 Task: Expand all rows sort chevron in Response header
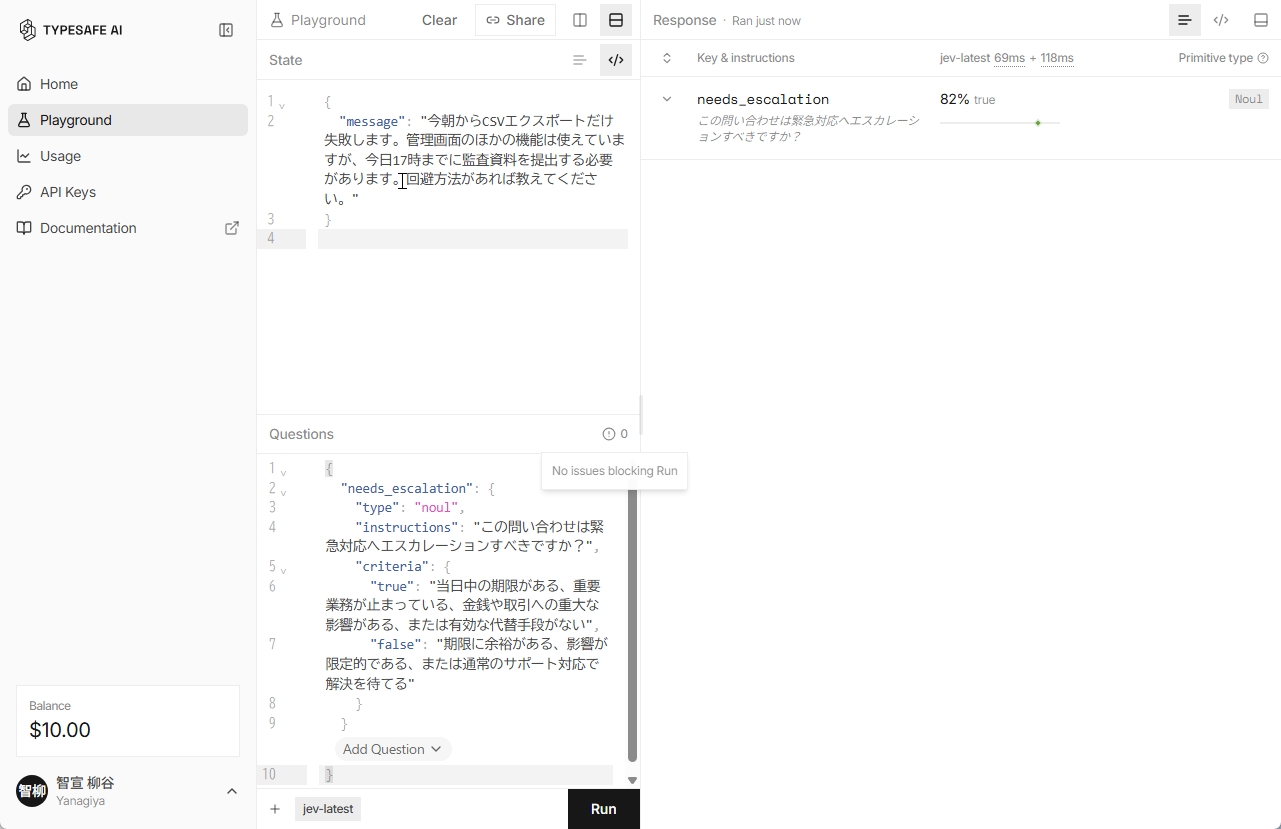coord(667,58)
